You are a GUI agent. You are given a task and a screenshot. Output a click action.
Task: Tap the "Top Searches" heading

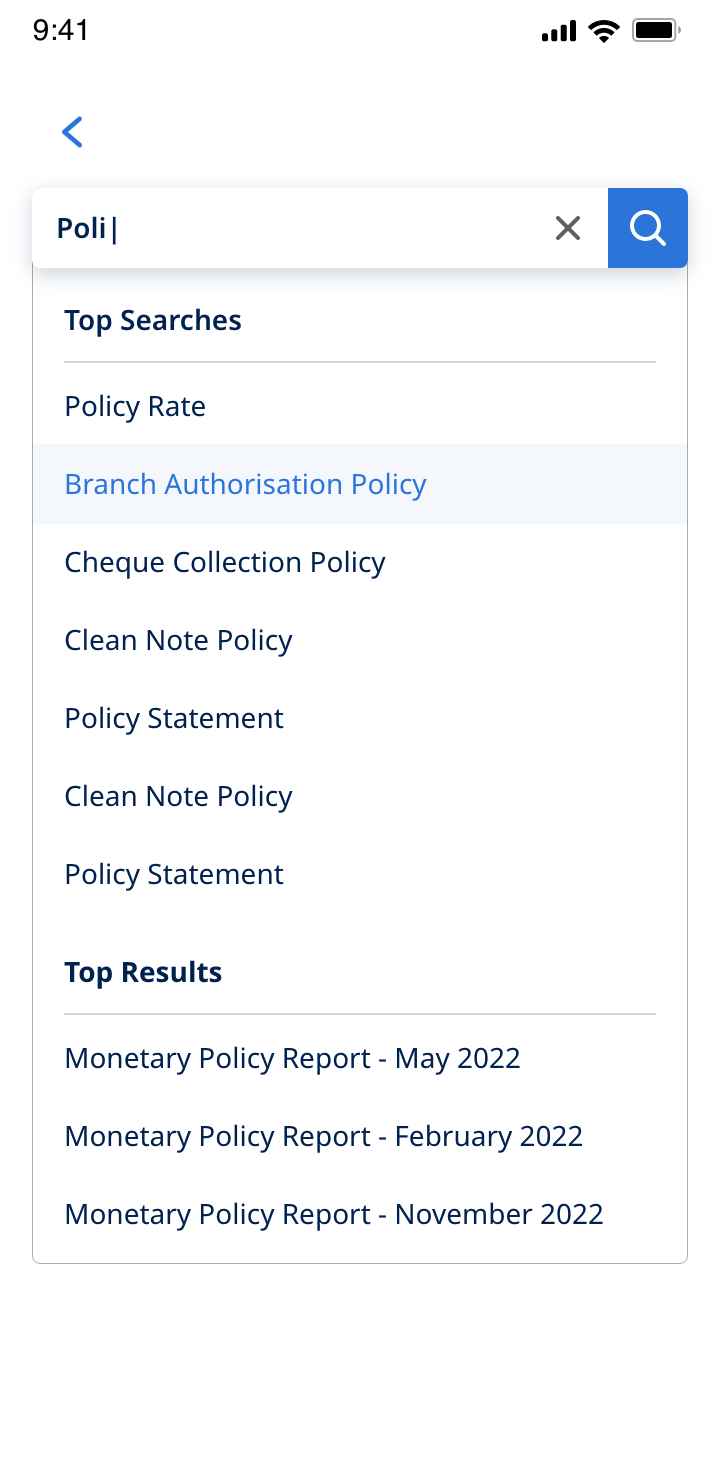point(153,320)
